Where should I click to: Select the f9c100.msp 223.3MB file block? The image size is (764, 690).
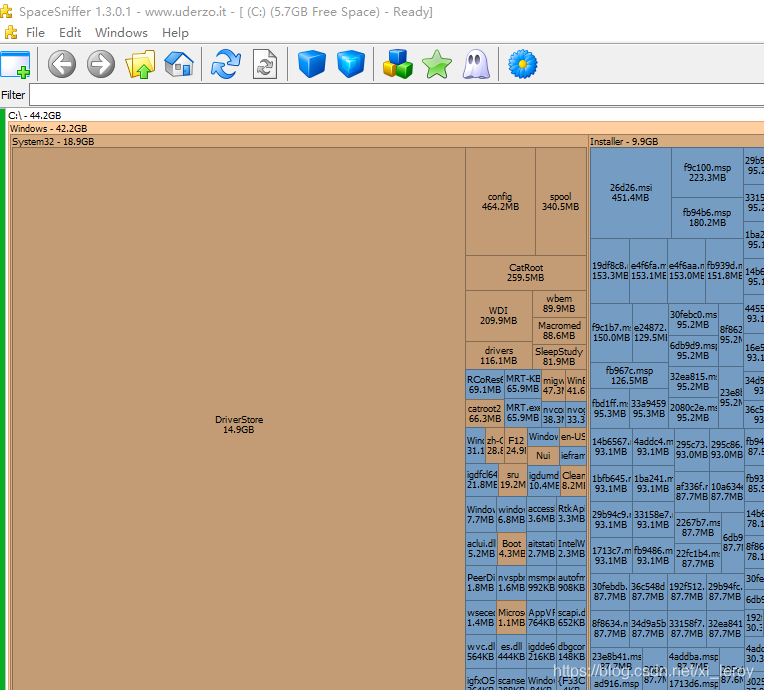(707, 172)
